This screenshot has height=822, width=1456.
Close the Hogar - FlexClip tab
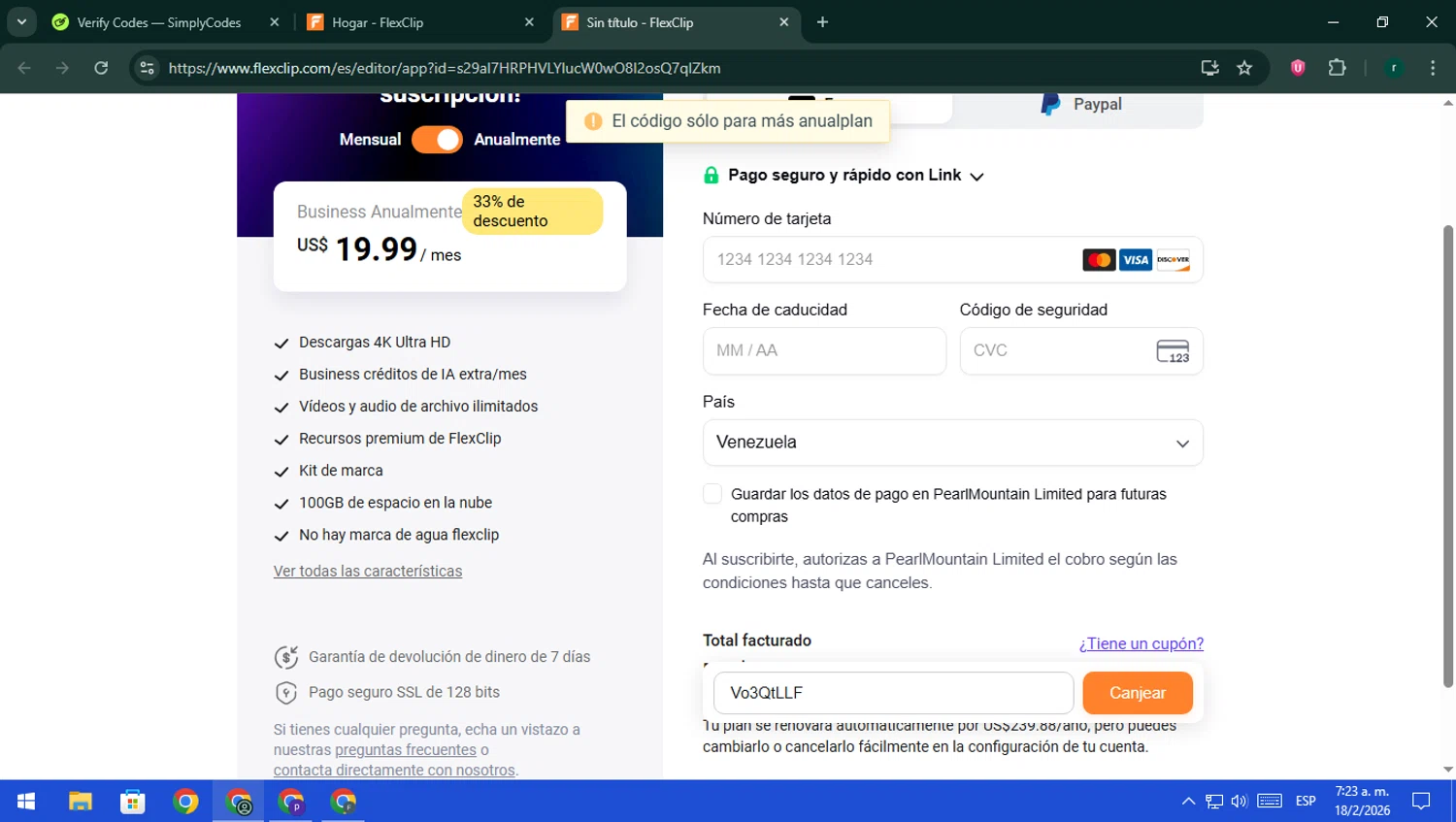click(x=529, y=22)
